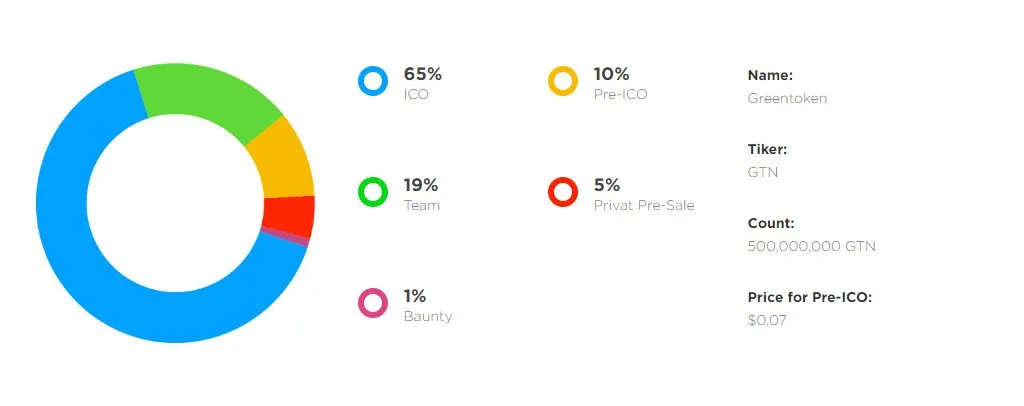
Task: Click the GTN ticker value
Action: pos(763,173)
